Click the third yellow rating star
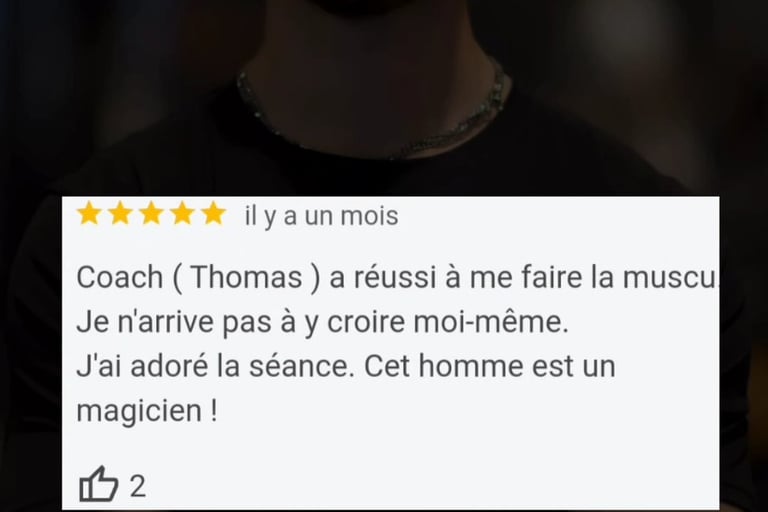Image resolution: width=768 pixels, height=512 pixels. coord(151,214)
